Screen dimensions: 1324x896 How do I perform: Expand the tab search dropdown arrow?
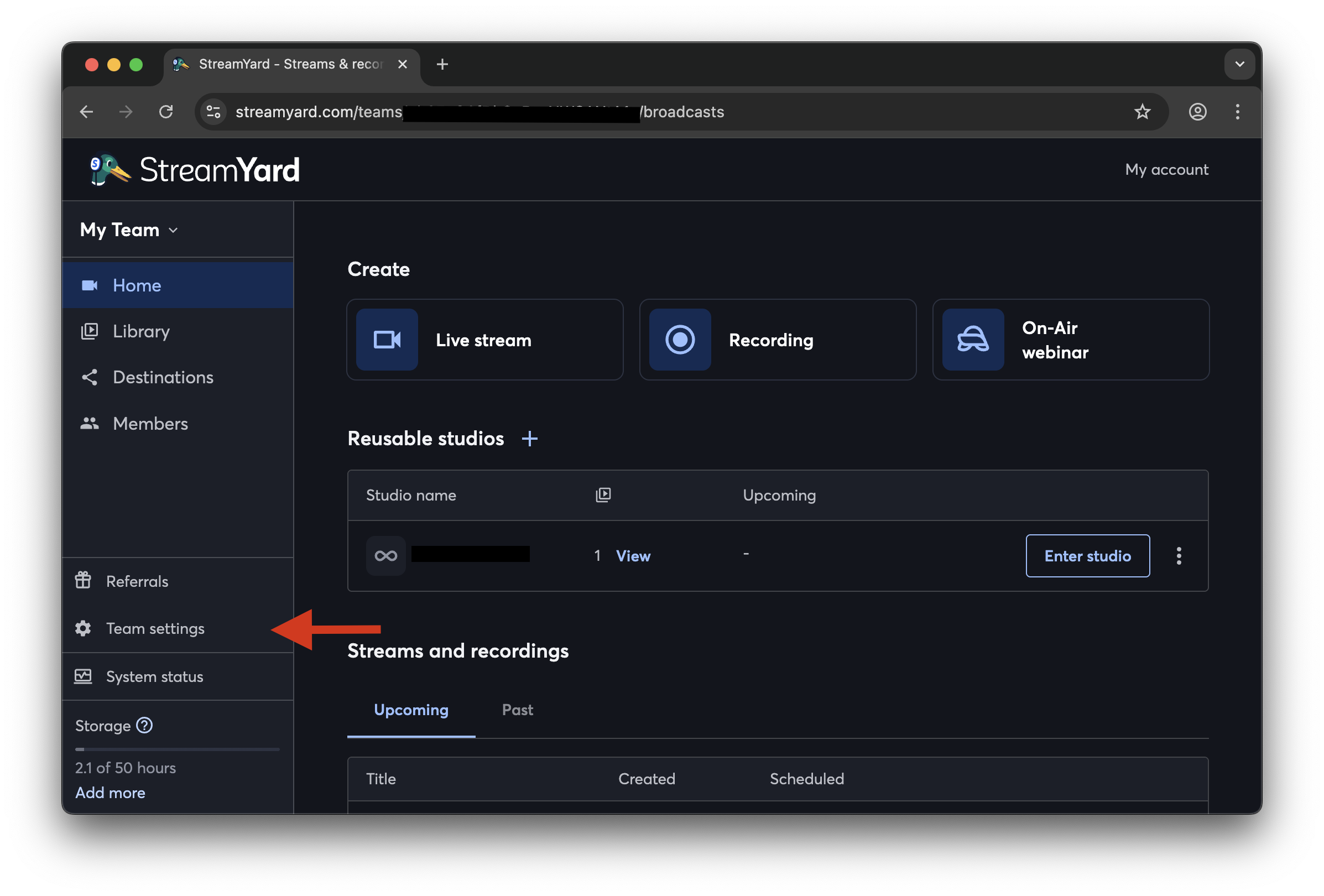(1239, 64)
